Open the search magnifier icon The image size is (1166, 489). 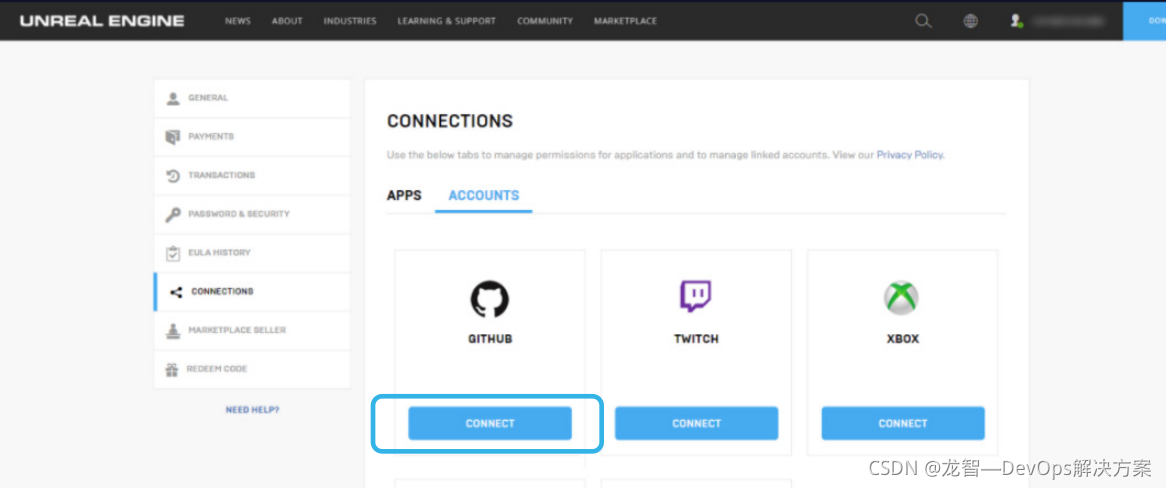click(923, 21)
